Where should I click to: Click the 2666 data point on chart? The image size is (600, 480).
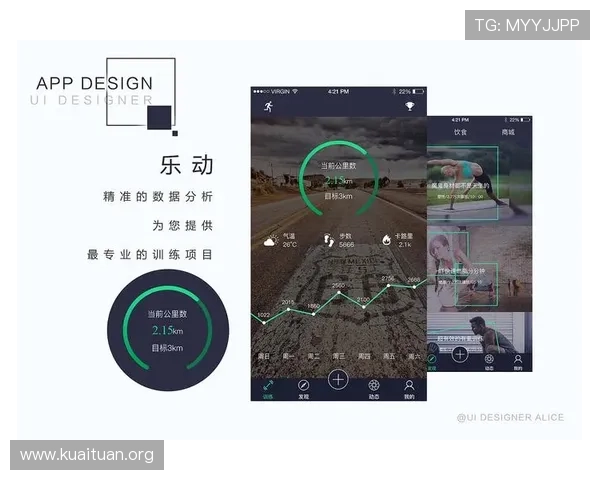click(414, 286)
